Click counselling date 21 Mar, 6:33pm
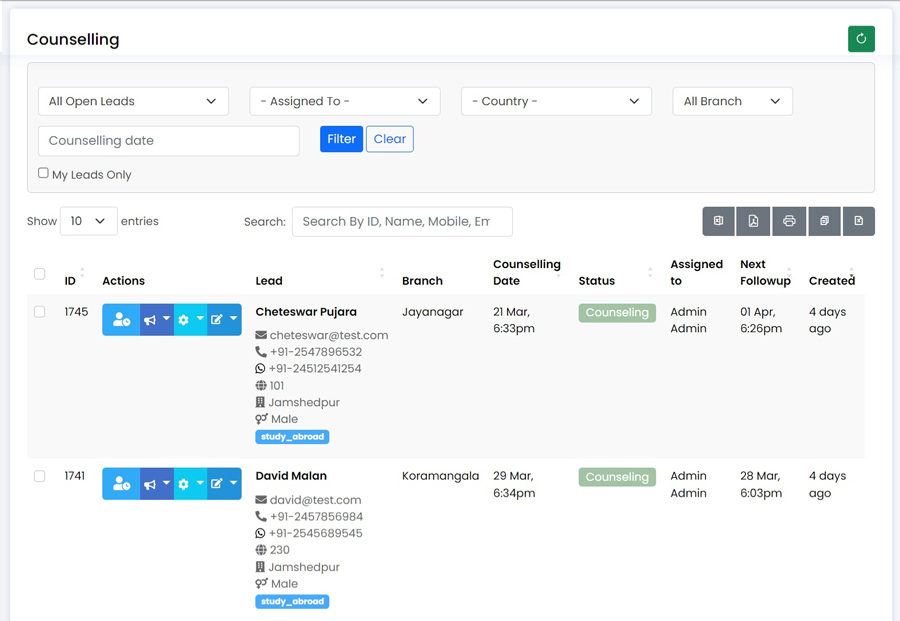Screen dimensions: 900x621 pyautogui.click(x=514, y=320)
